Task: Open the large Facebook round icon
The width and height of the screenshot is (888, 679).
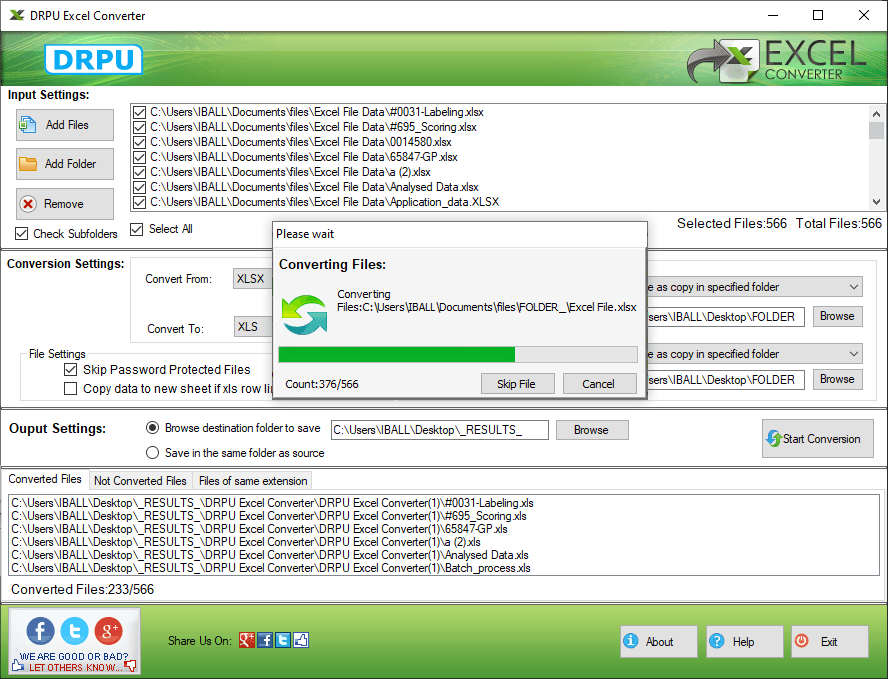Action: point(40,630)
